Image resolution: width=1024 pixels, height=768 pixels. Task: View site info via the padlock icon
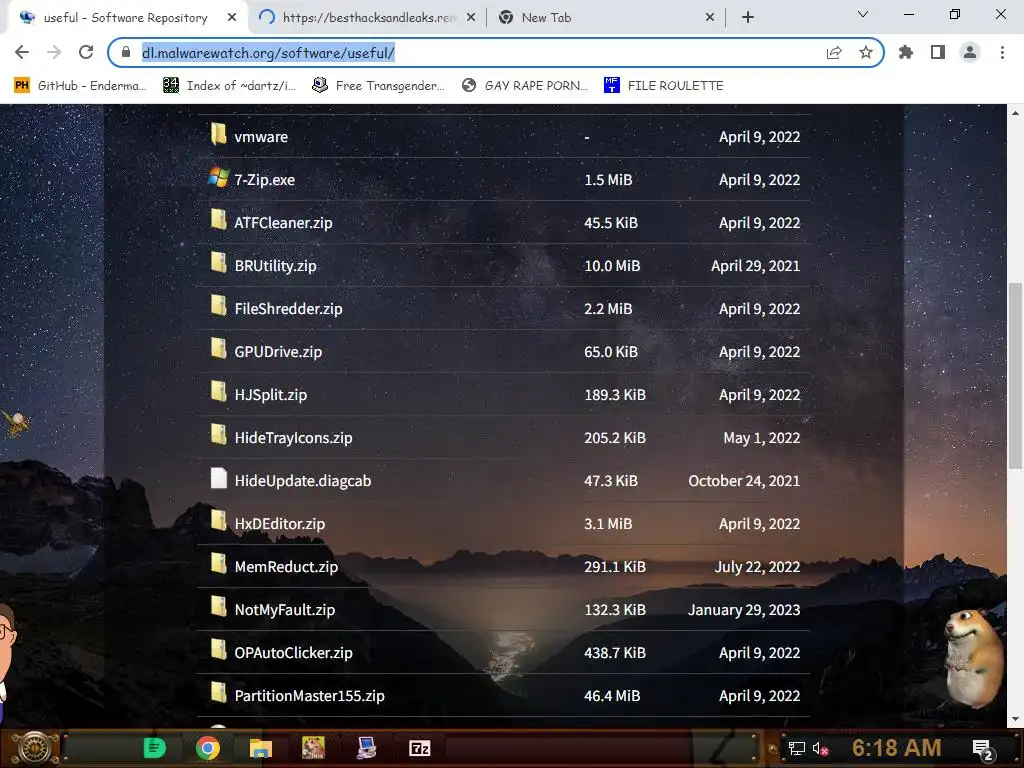coord(127,52)
